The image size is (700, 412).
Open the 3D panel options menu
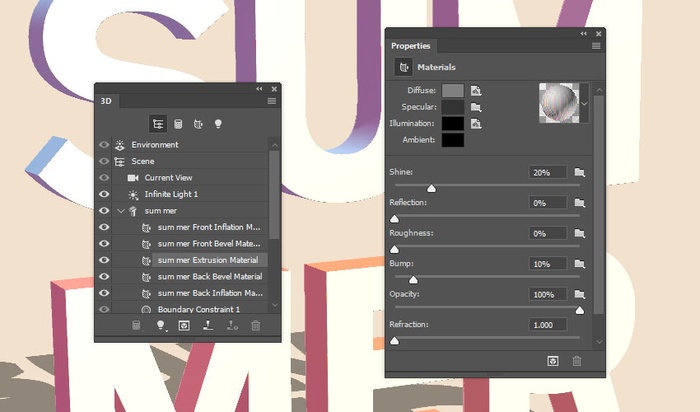(271, 100)
